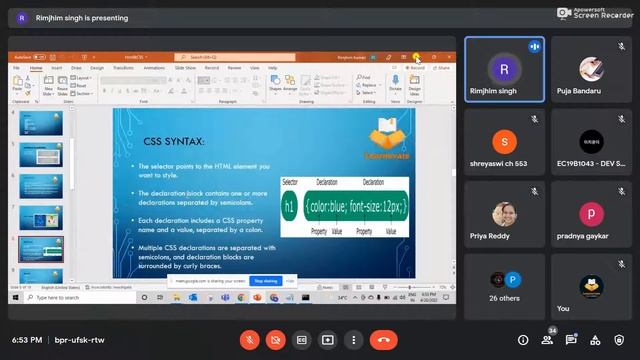Click the Share button in PowerPoint
Image resolution: width=640 pixels, height=360 pixels.
tap(441, 68)
